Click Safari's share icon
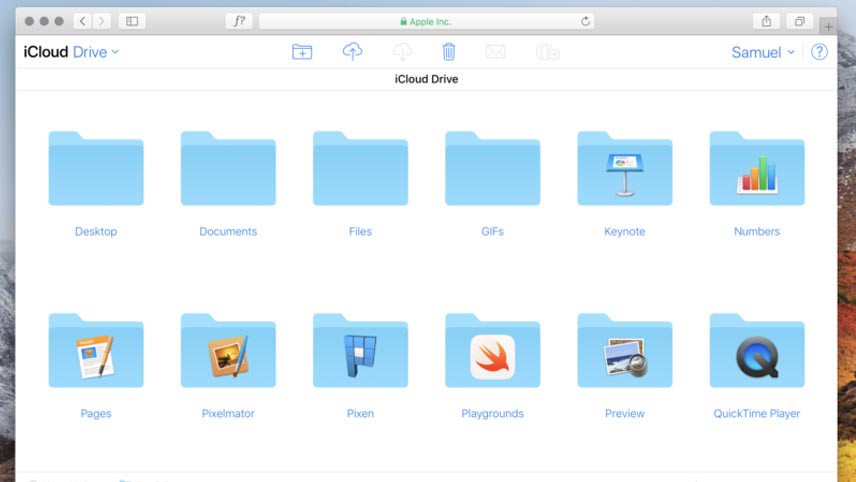This screenshot has width=856, height=482. coord(766,21)
